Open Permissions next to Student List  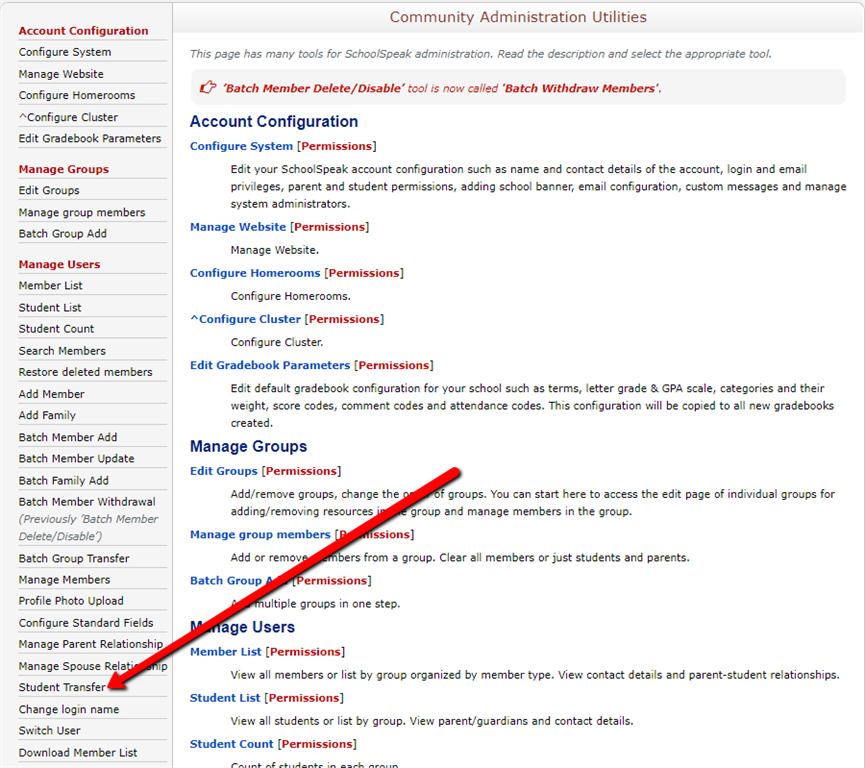click(x=304, y=698)
